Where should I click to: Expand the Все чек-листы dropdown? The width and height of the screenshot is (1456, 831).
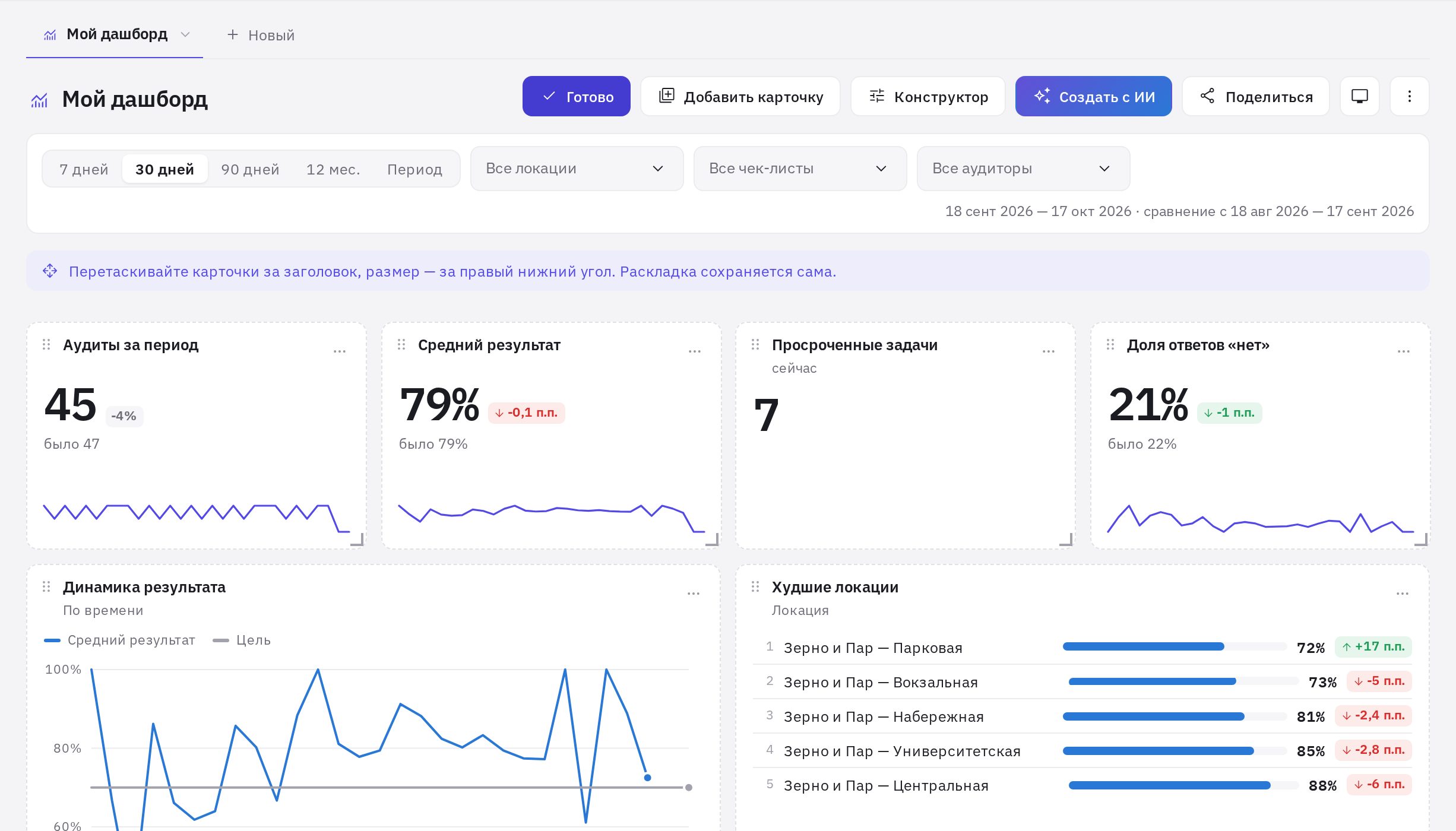tap(800, 169)
